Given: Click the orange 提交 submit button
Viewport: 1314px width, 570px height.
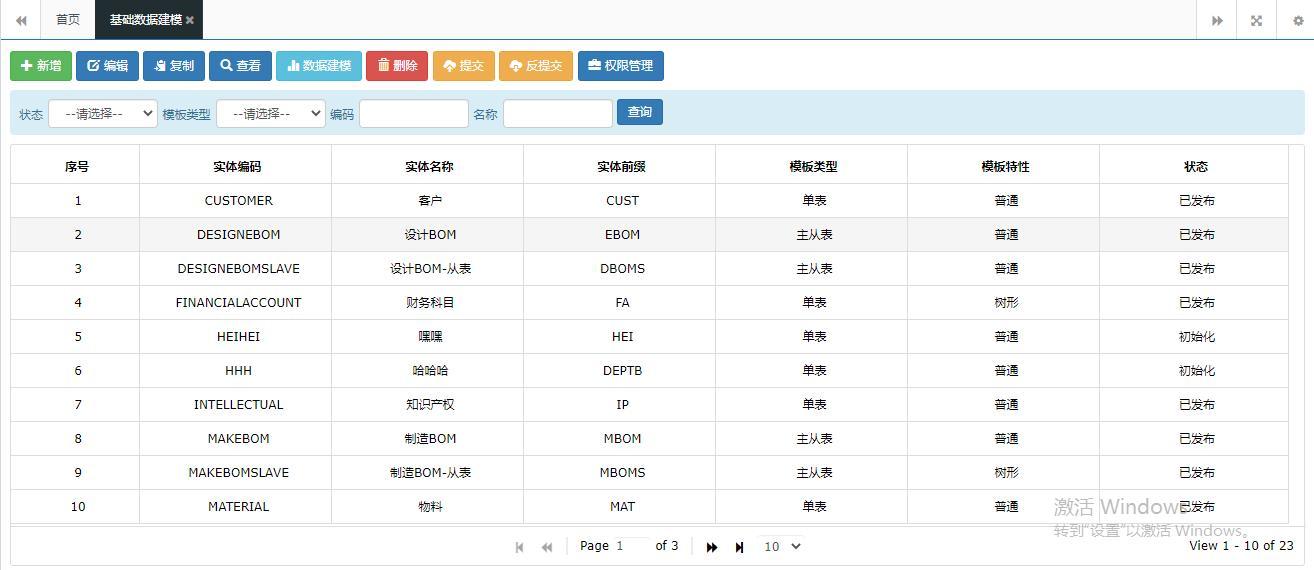Looking at the screenshot, I should (x=464, y=66).
